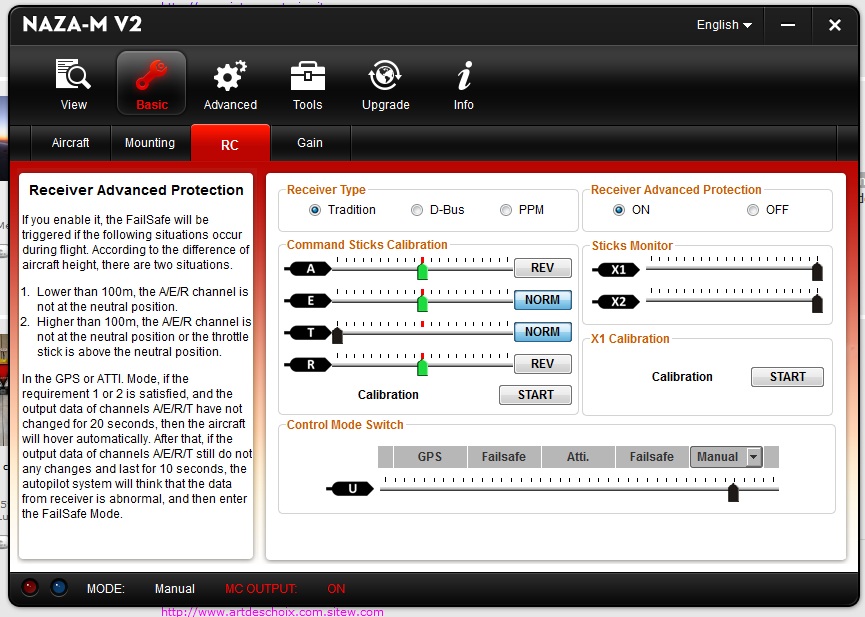Switch to the Mounting tab

[150, 143]
